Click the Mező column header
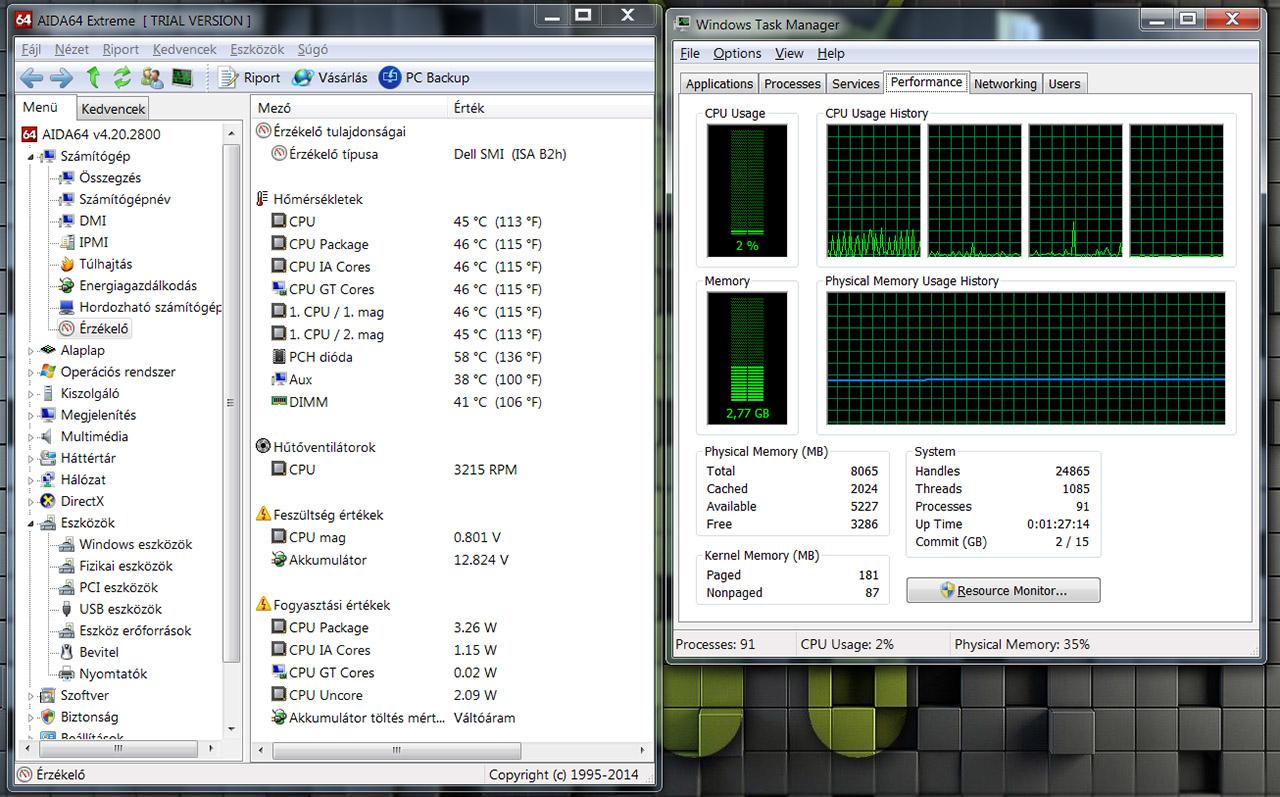This screenshot has width=1280, height=797. point(349,107)
